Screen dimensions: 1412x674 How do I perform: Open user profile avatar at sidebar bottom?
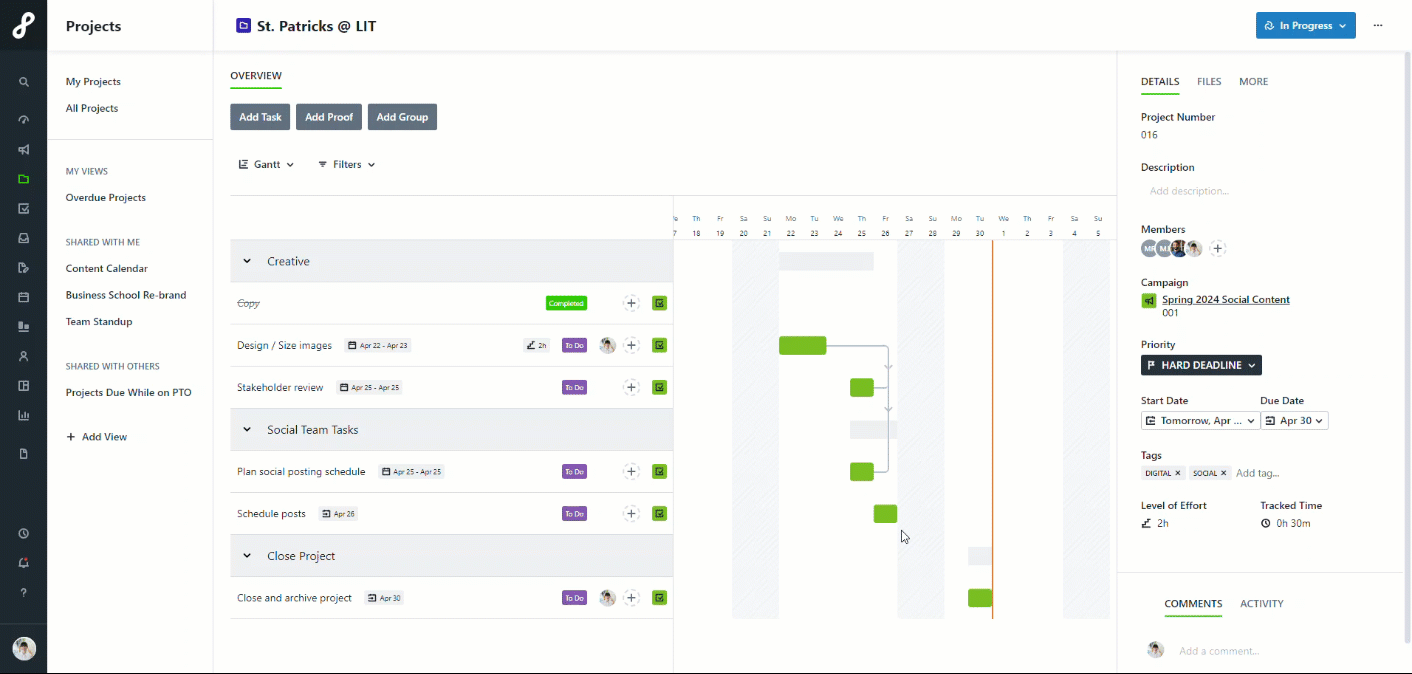tap(24, 649)
